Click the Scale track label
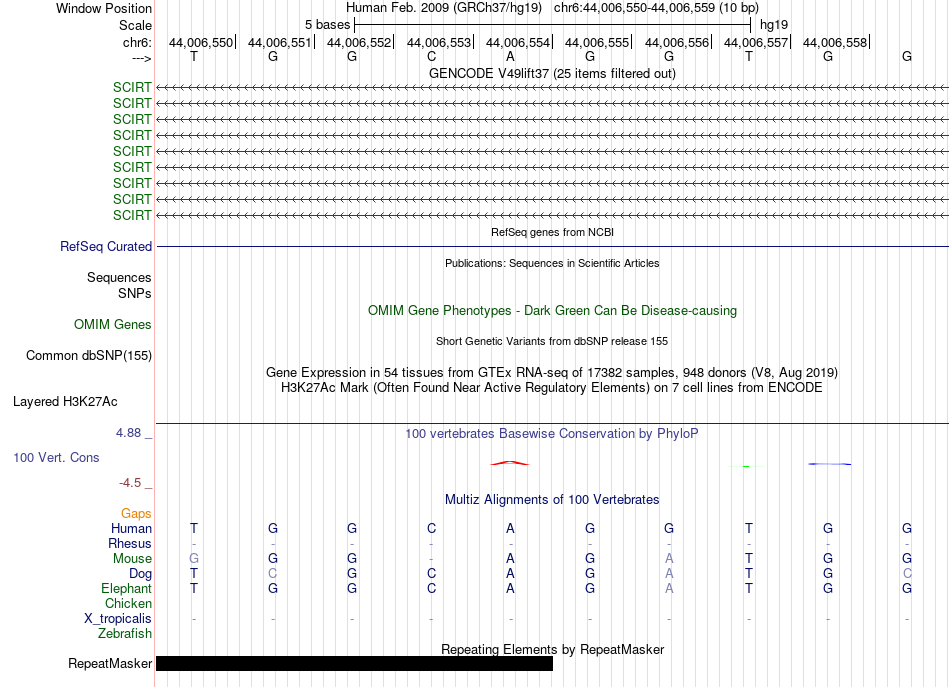Viewport: 950px width, 687px height. pos(135,25)
